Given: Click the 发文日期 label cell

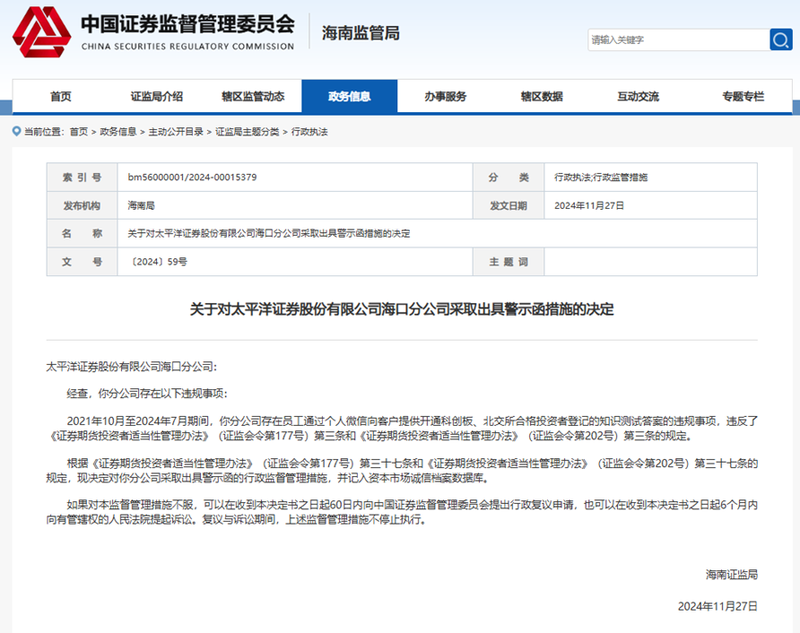Looking at the screenshot, I should point(508,206).
